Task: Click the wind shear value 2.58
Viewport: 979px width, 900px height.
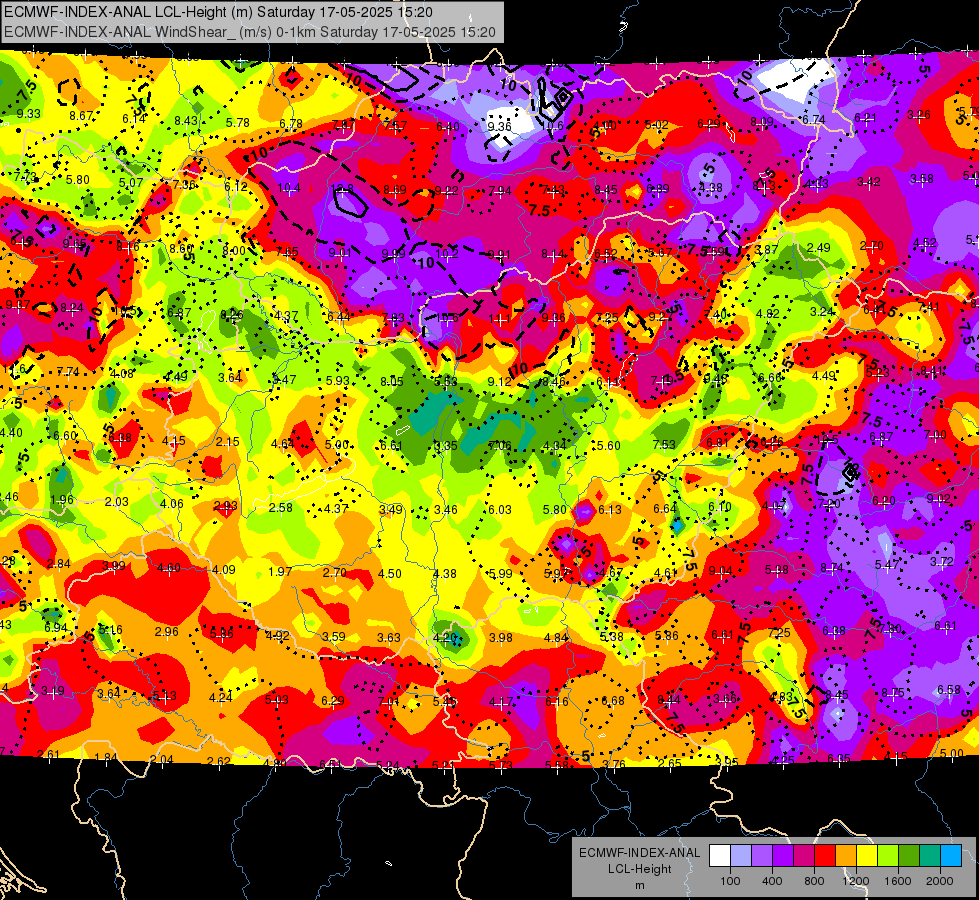Action: point(280,507)
